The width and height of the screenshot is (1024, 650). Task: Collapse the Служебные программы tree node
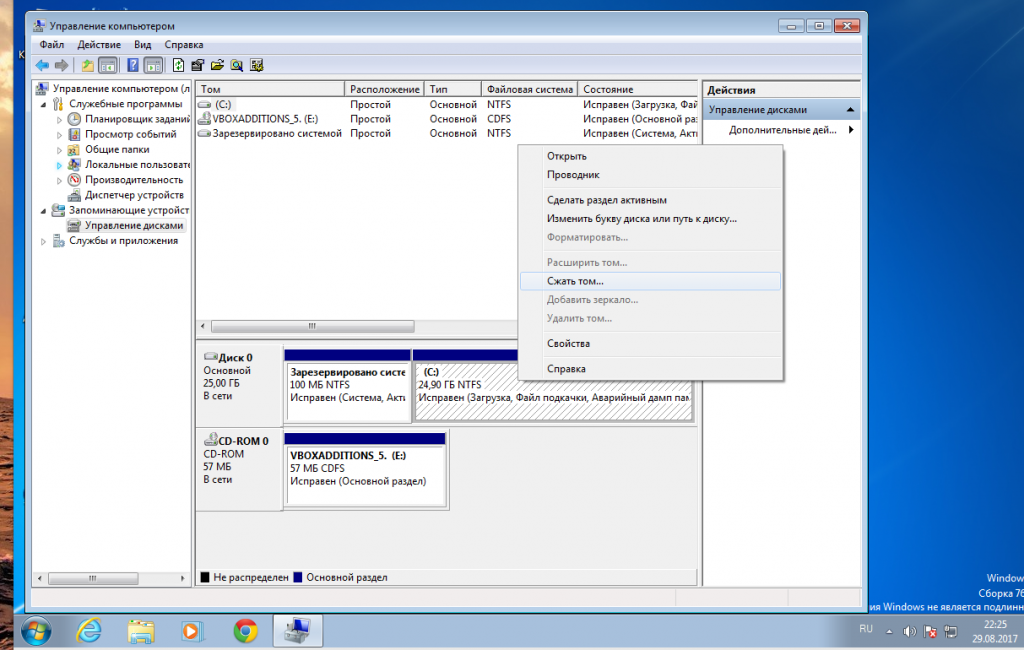pos(43,104)
